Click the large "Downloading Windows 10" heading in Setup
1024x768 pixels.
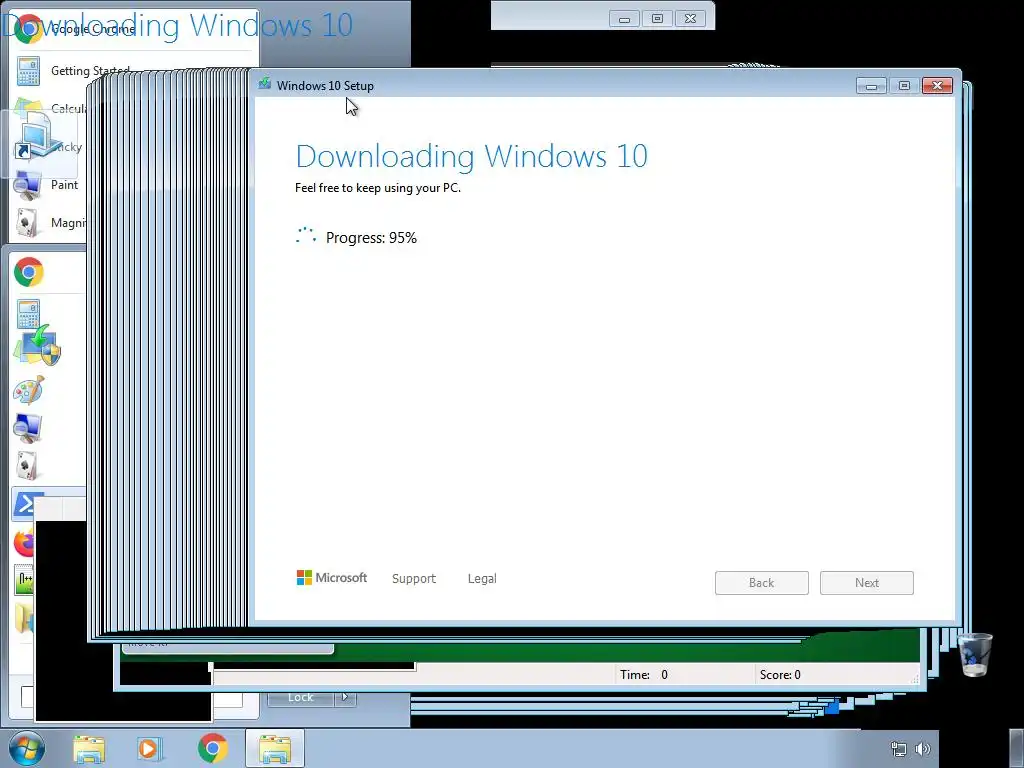(x=472, y=156)
